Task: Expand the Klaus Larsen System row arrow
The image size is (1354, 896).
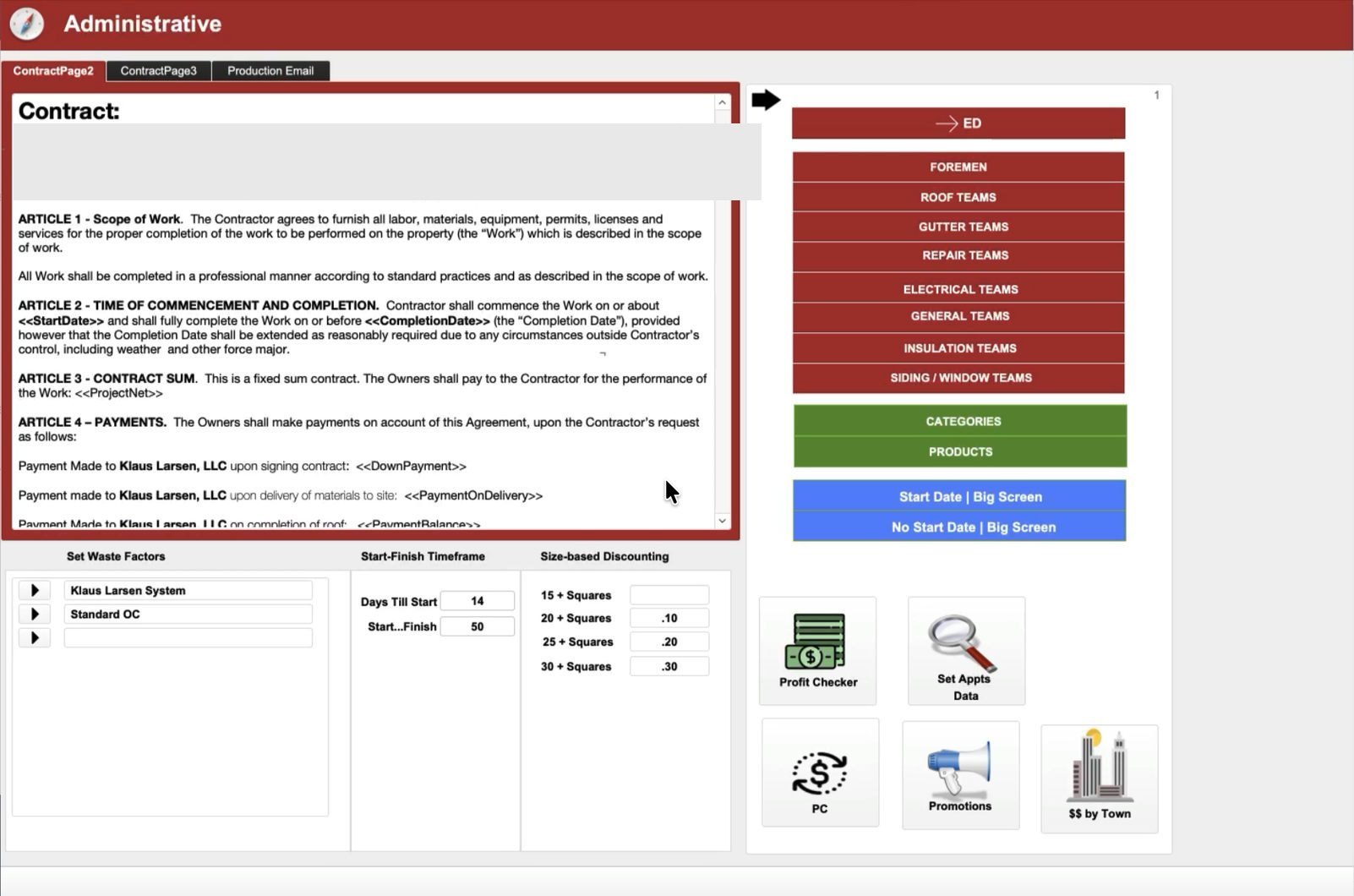Action: tap(35, 590)
